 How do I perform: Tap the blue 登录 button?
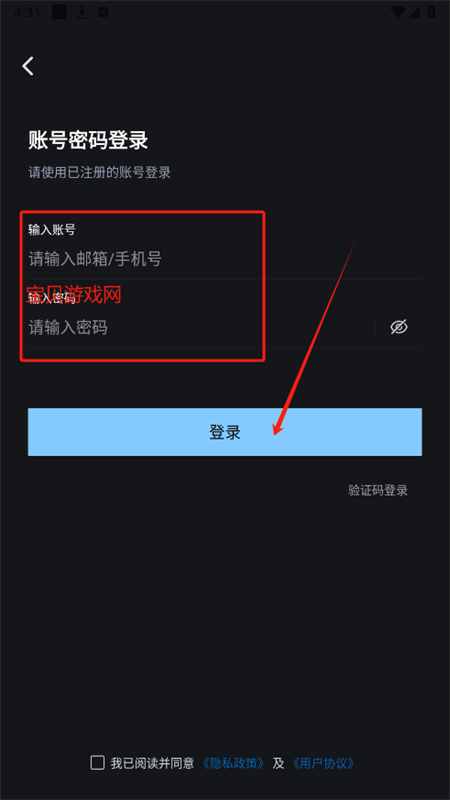click(x=224, y=432)
